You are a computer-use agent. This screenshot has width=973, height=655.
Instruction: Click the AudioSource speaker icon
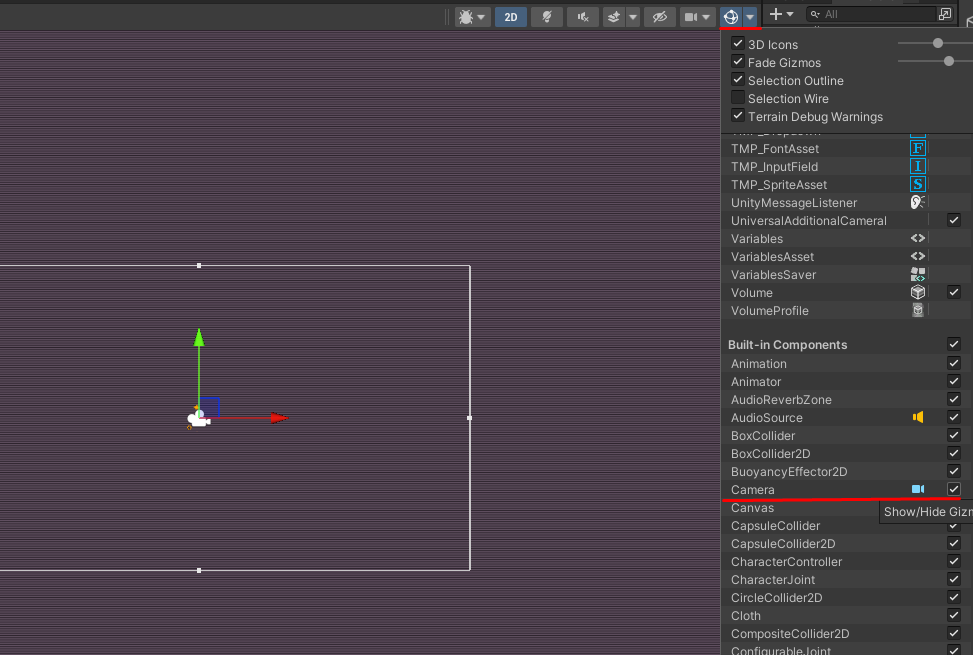(x=918, y=417)
